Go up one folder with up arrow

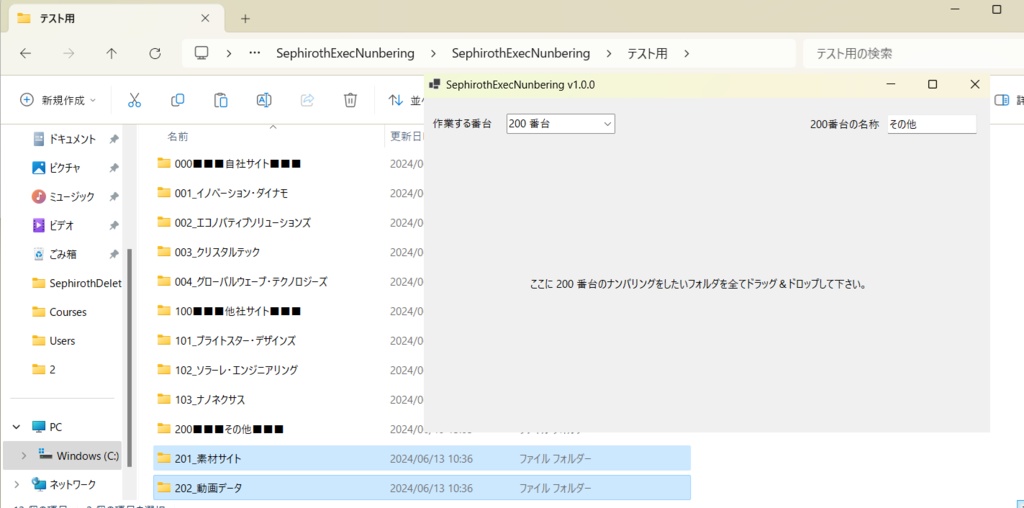[112, 54]
